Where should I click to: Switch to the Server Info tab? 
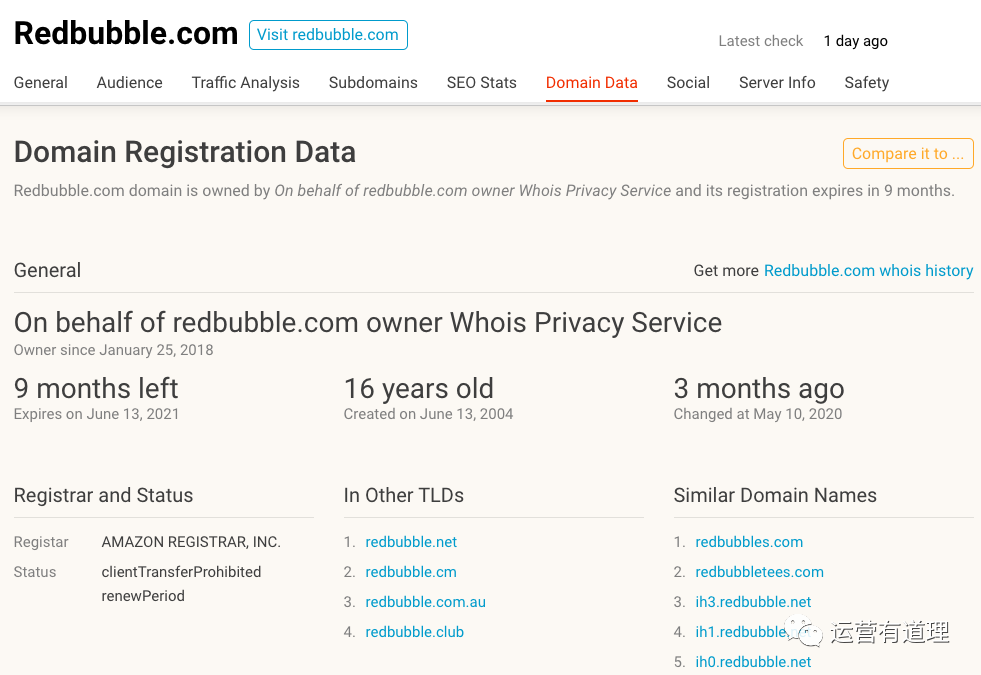tap(777, 83)
